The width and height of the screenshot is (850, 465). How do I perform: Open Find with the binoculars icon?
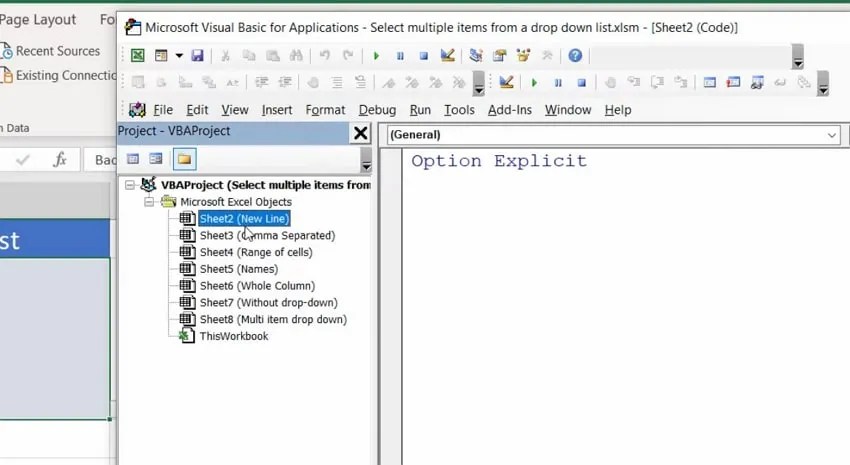tap(296, 55)
